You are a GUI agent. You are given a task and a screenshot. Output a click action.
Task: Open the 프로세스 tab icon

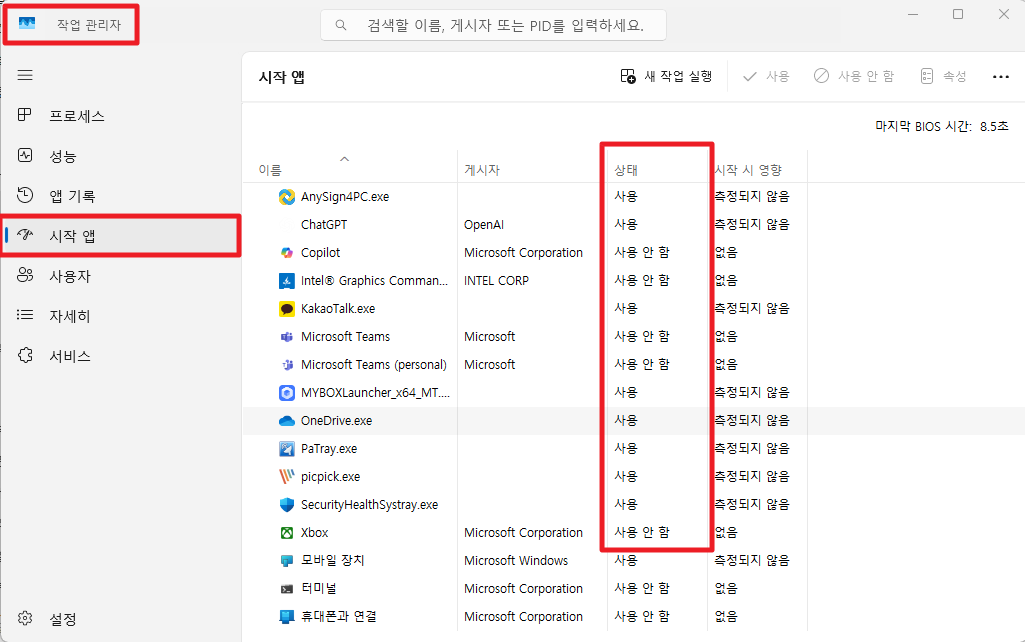[x=25, y=115]
